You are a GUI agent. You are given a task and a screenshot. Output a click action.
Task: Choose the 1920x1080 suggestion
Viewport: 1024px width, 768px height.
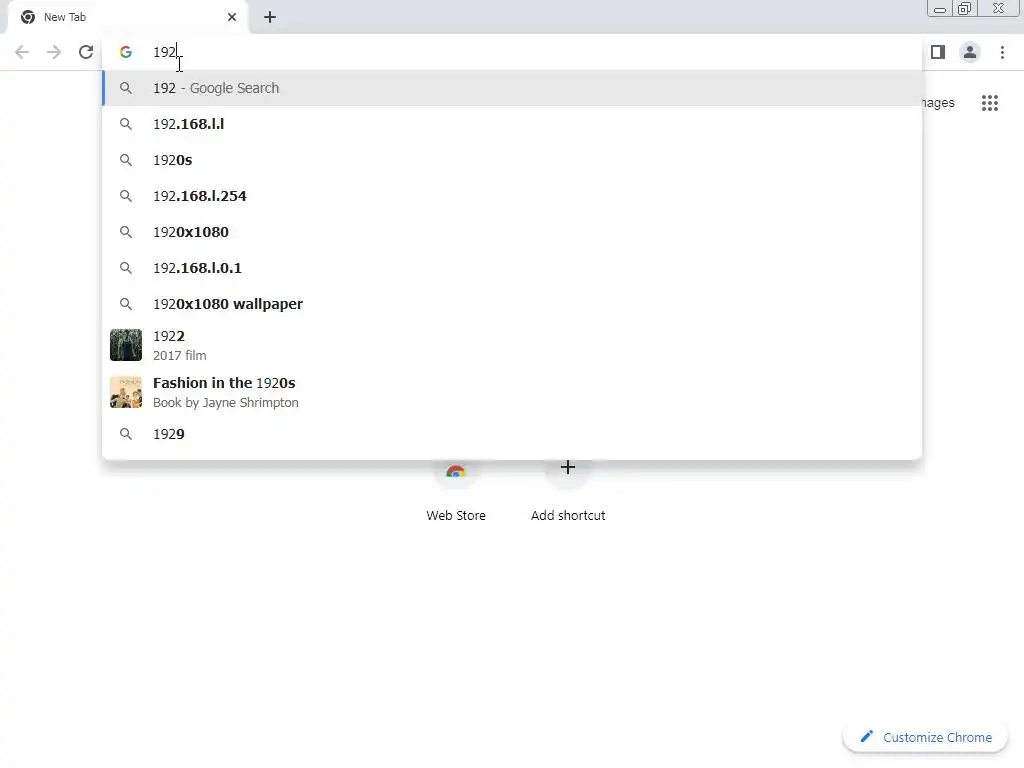512,232
